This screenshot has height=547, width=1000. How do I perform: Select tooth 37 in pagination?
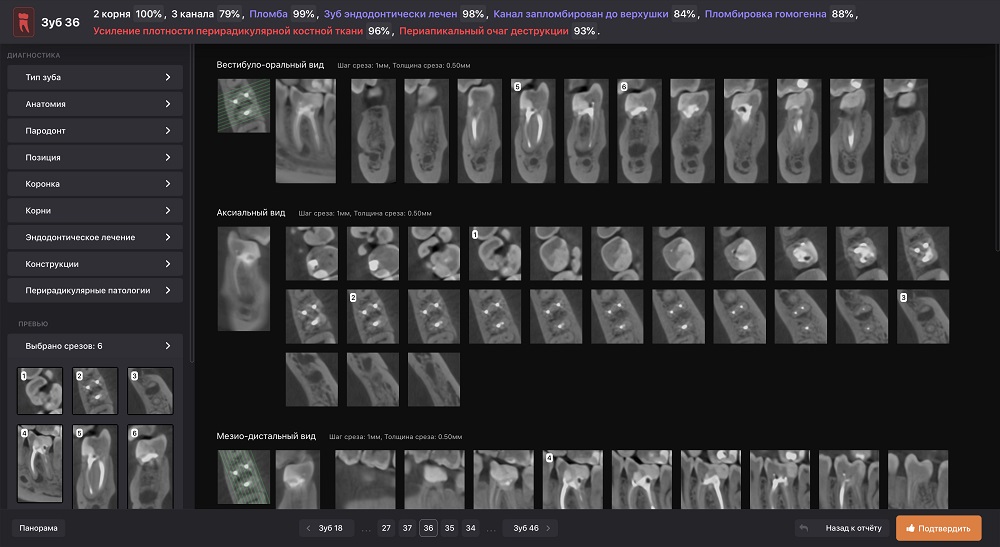[x=407, y=528]
